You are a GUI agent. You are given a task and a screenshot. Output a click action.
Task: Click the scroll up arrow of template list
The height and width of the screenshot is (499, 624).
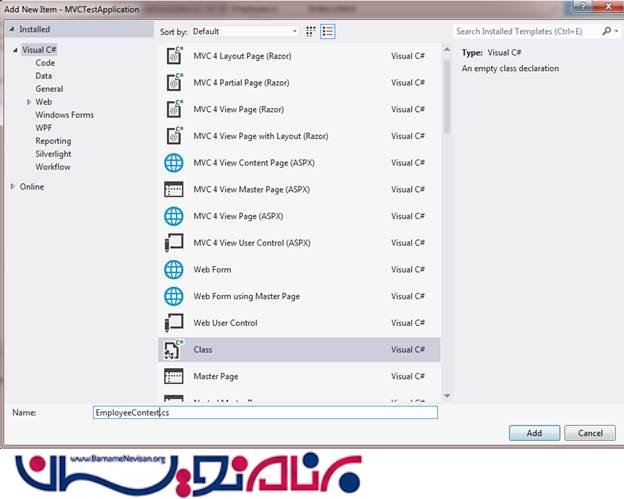pos(447,50)
